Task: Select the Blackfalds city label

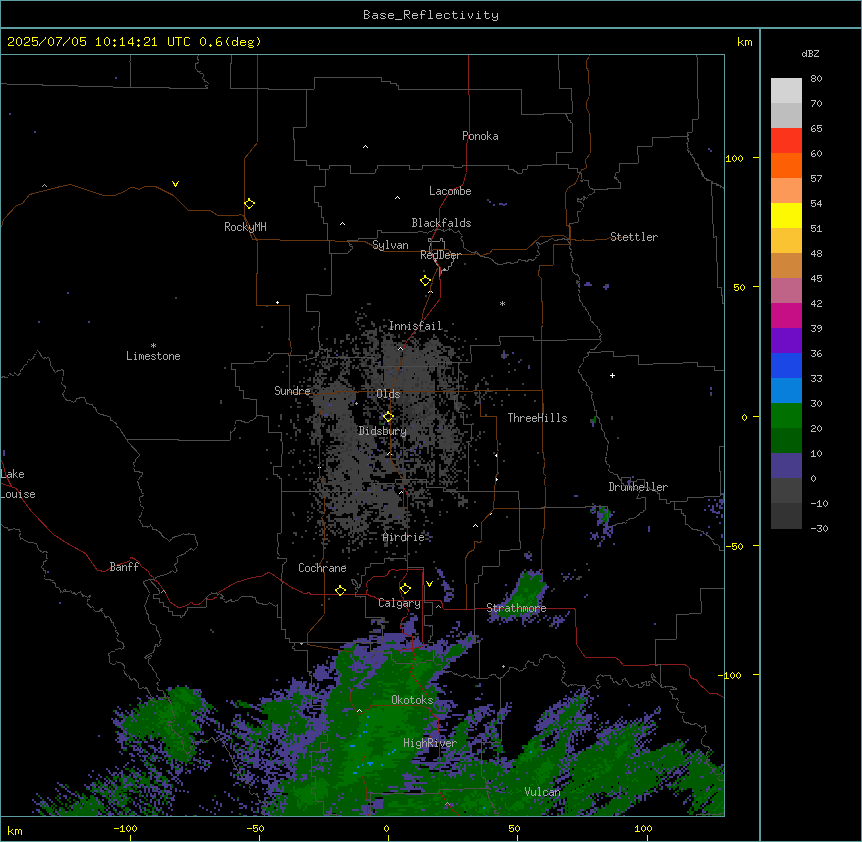Action: [441, 223]
